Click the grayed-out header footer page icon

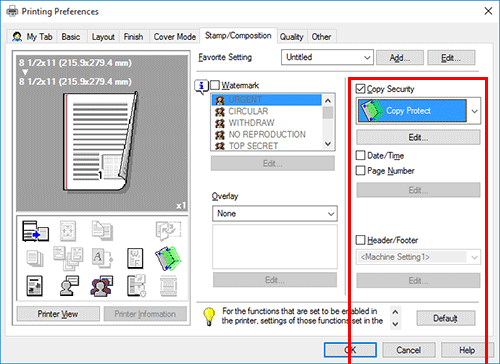click(168, 286)
